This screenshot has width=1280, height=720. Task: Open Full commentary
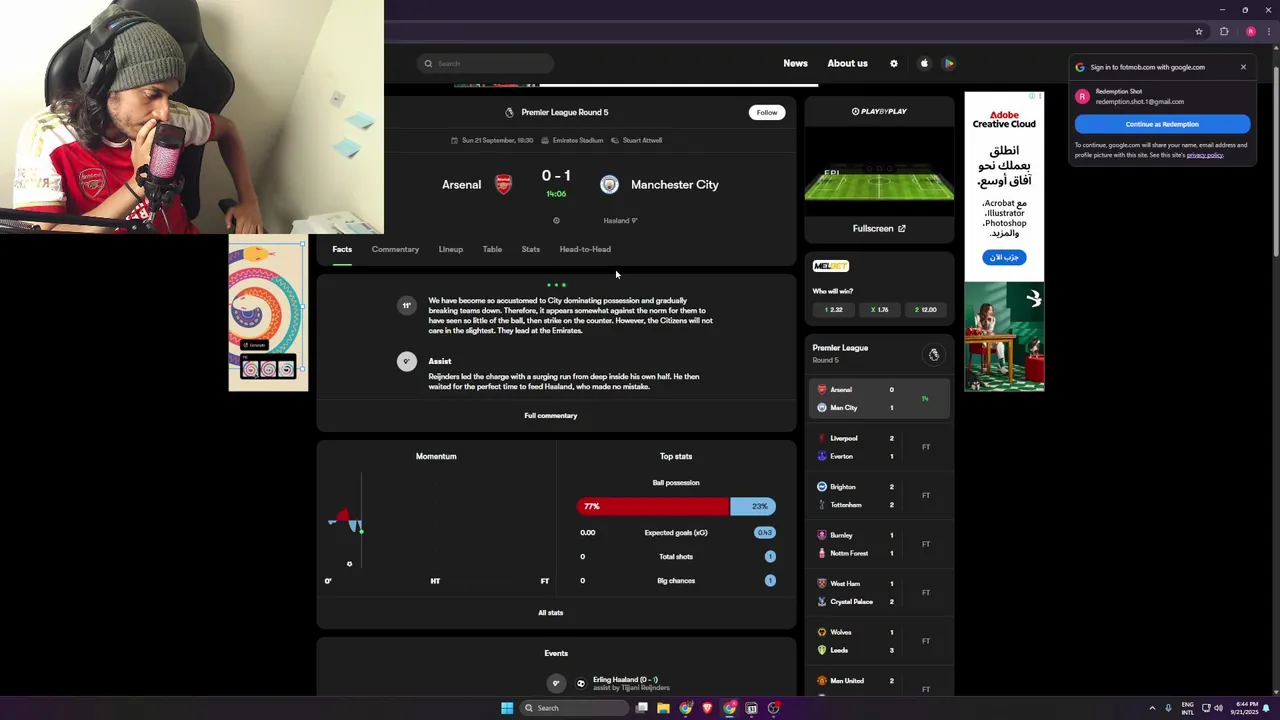point(551,415)
